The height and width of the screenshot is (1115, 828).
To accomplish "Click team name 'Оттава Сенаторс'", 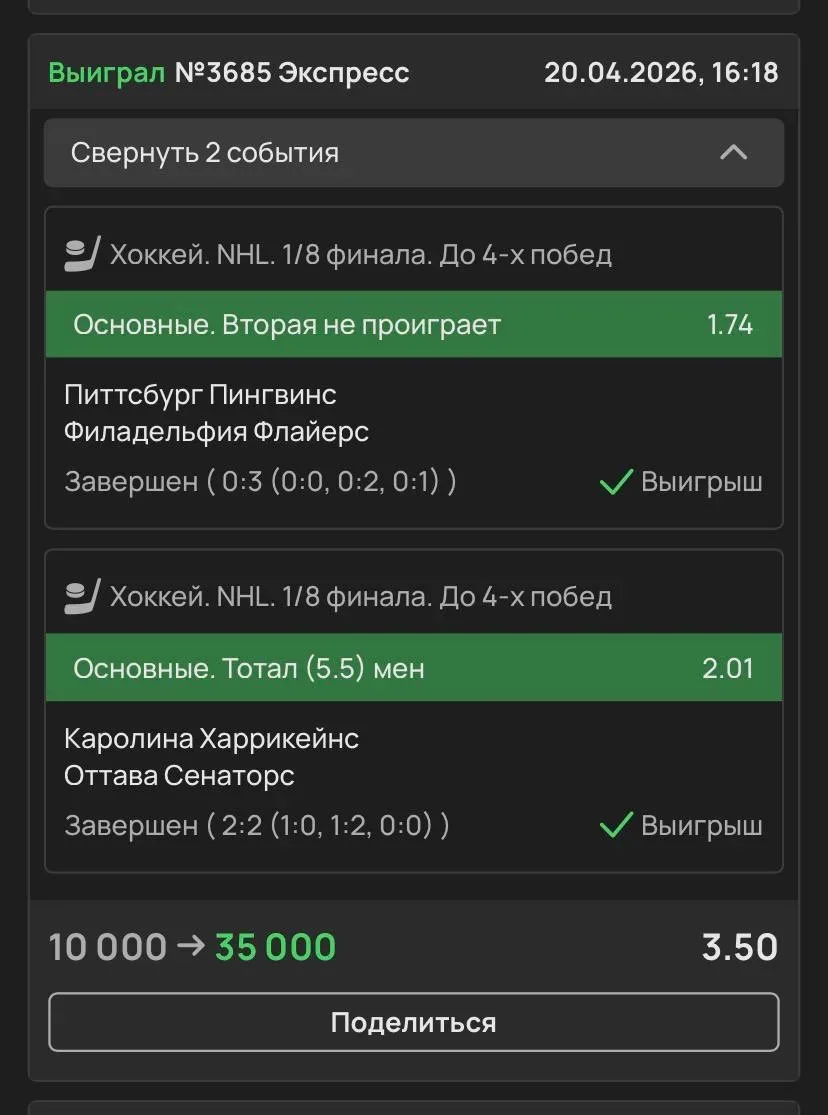I will point(179,776).
